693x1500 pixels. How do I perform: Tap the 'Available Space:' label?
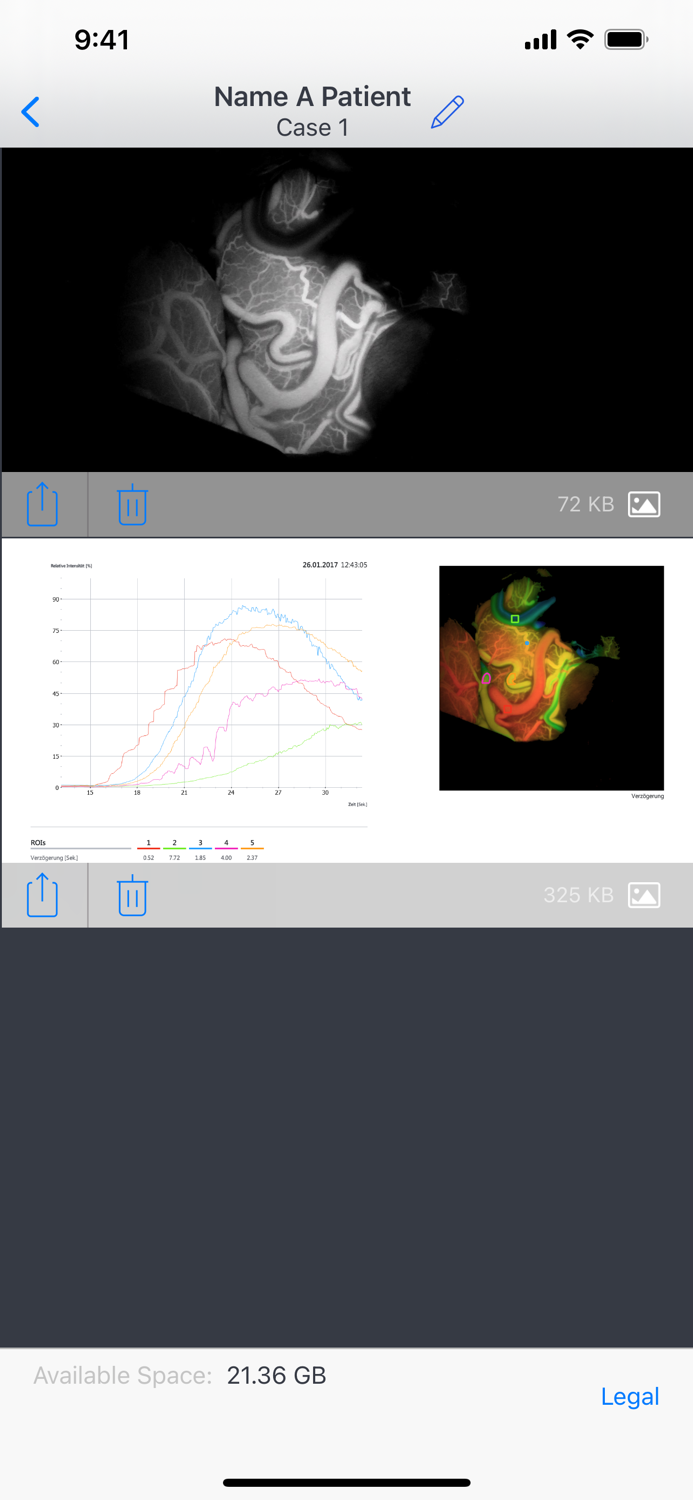pyautogui.click(x=123, y=1376)
